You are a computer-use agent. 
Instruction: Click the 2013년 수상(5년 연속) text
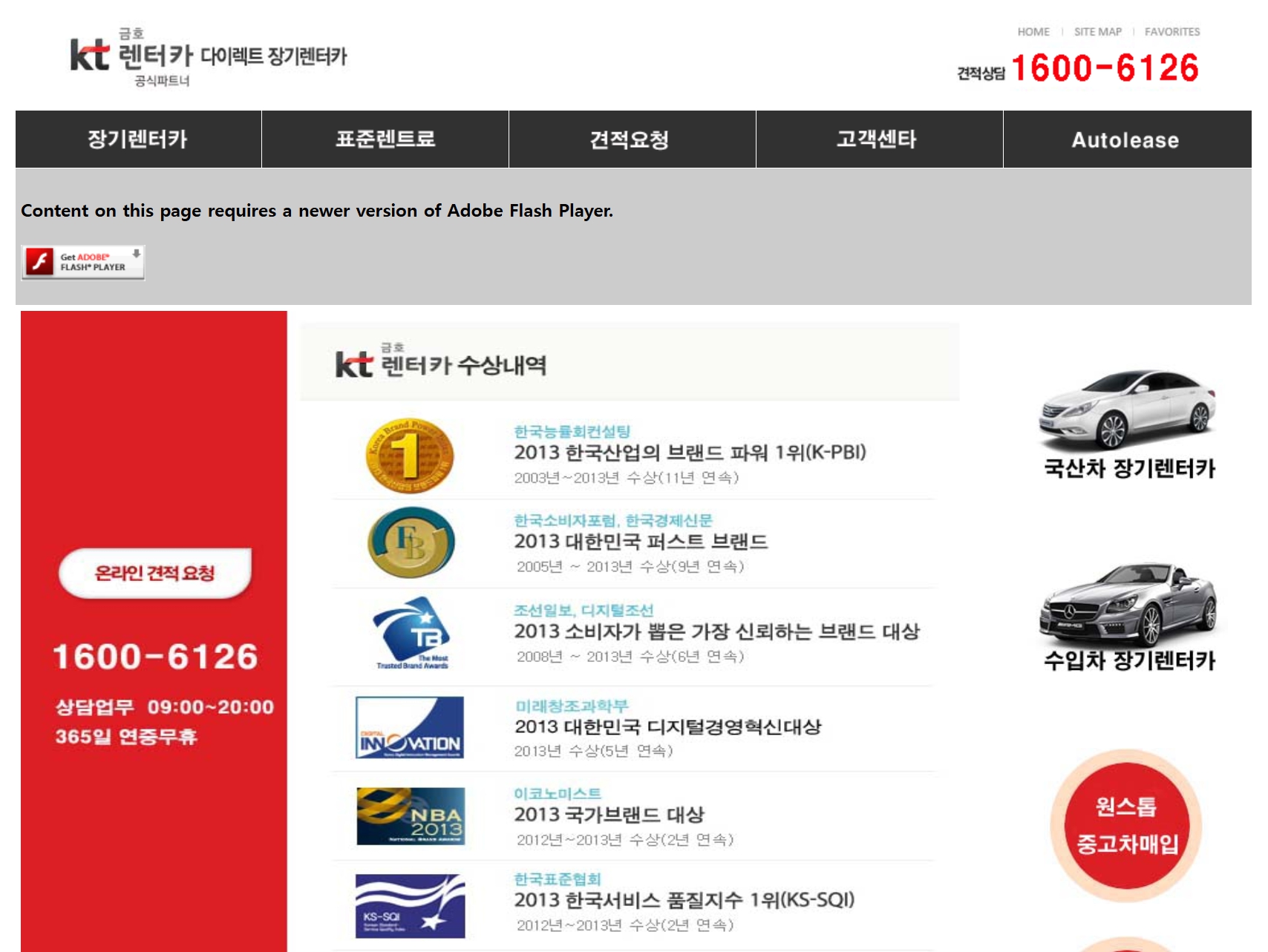pos(594,752)
